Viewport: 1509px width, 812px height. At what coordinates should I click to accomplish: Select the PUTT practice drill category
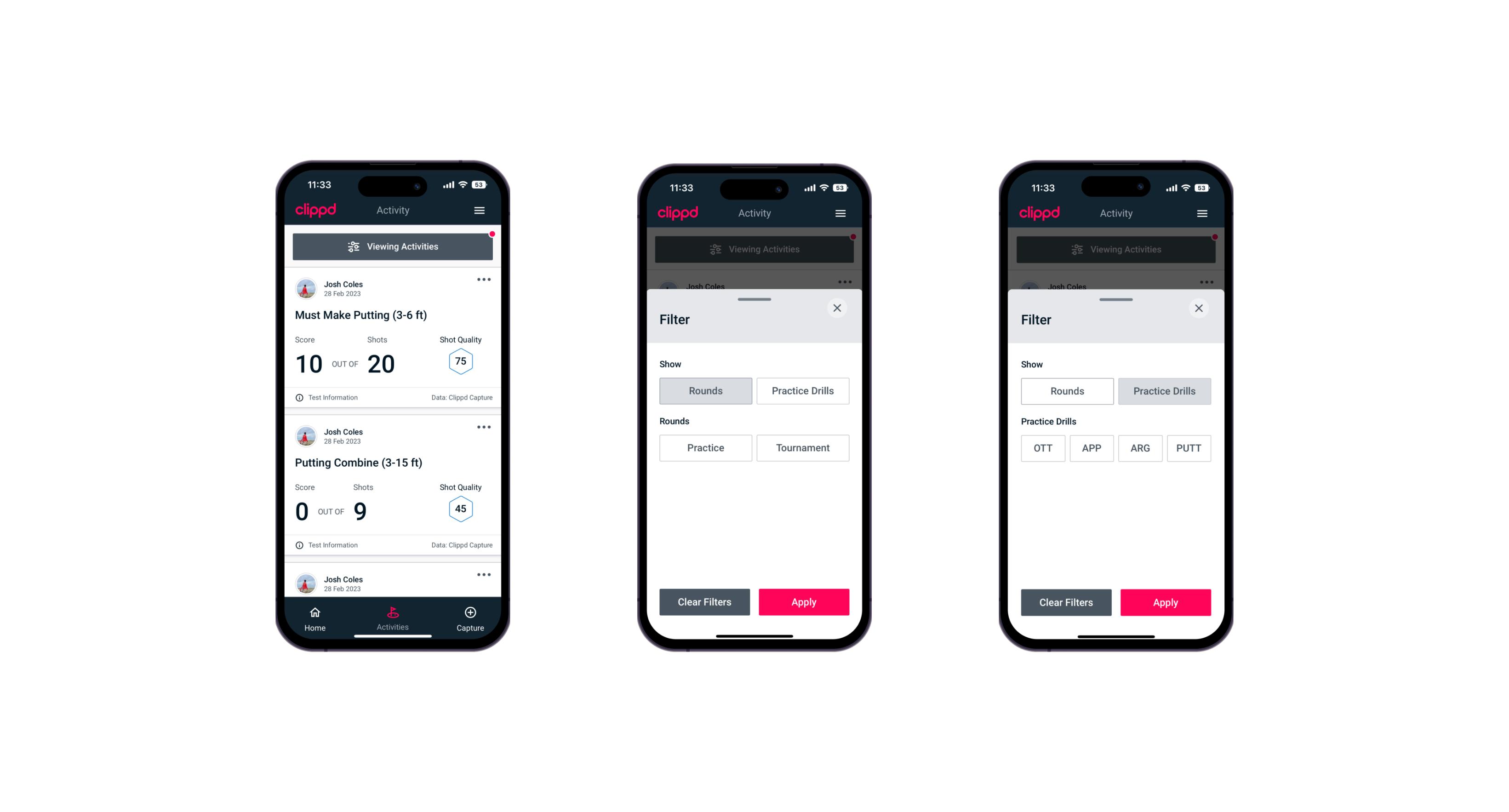(1189, 448)
